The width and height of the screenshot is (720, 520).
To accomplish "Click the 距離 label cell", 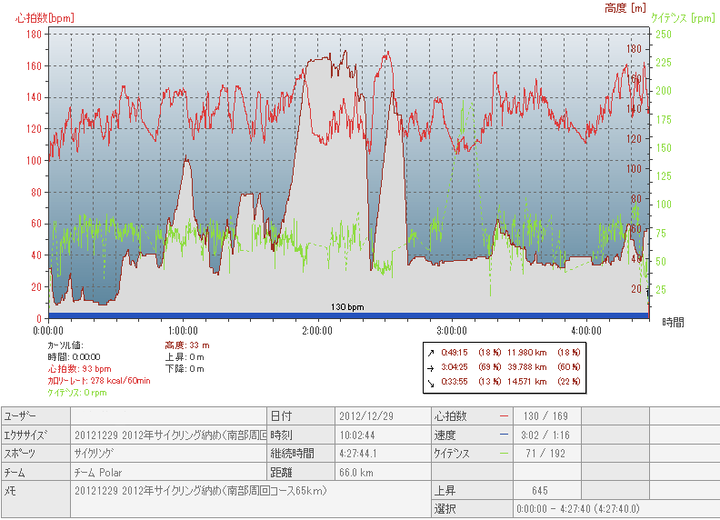I will 301,472.
